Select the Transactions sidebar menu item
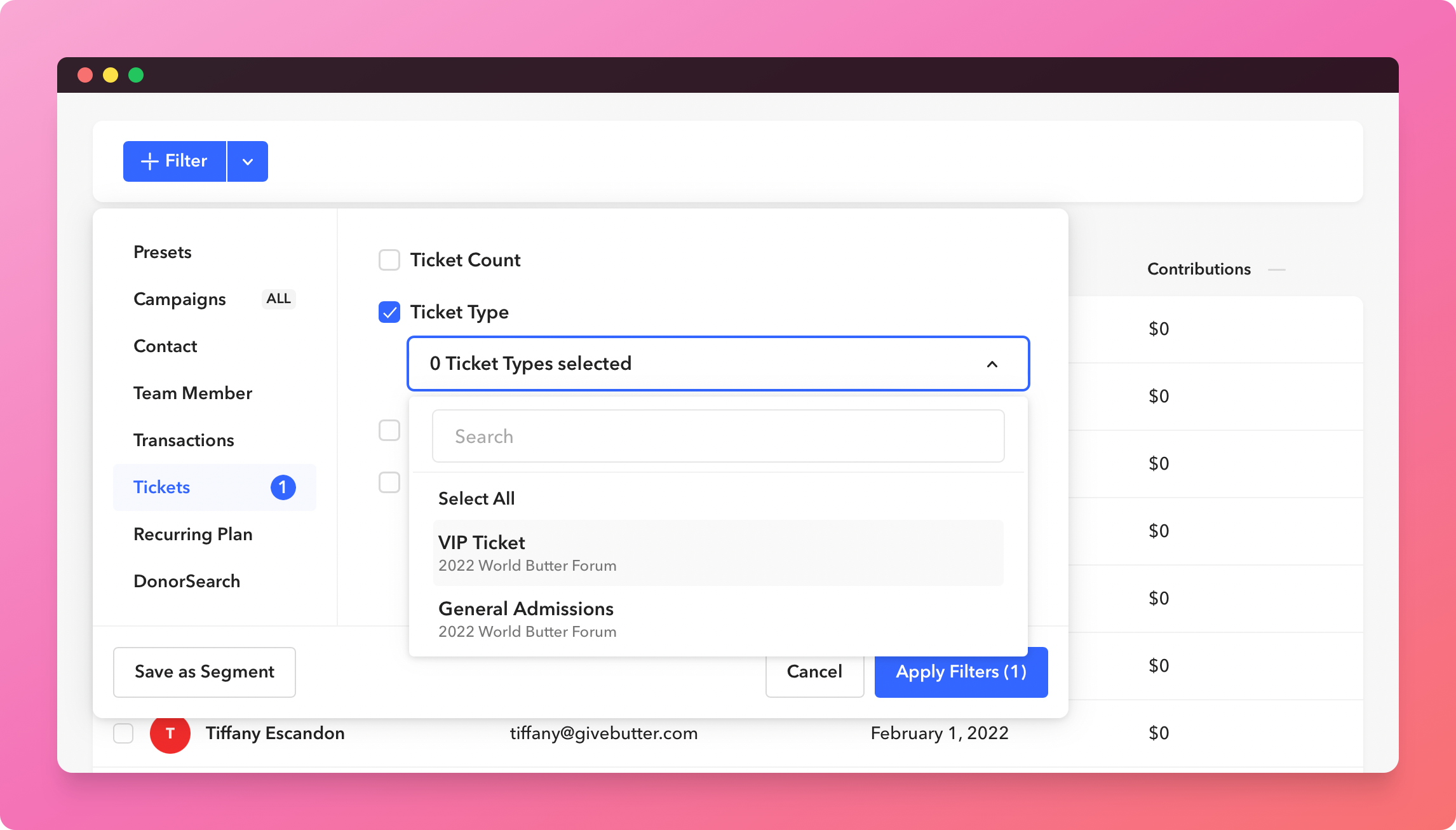Viewport: 1456px width, 830px height. tap(183, 439)
